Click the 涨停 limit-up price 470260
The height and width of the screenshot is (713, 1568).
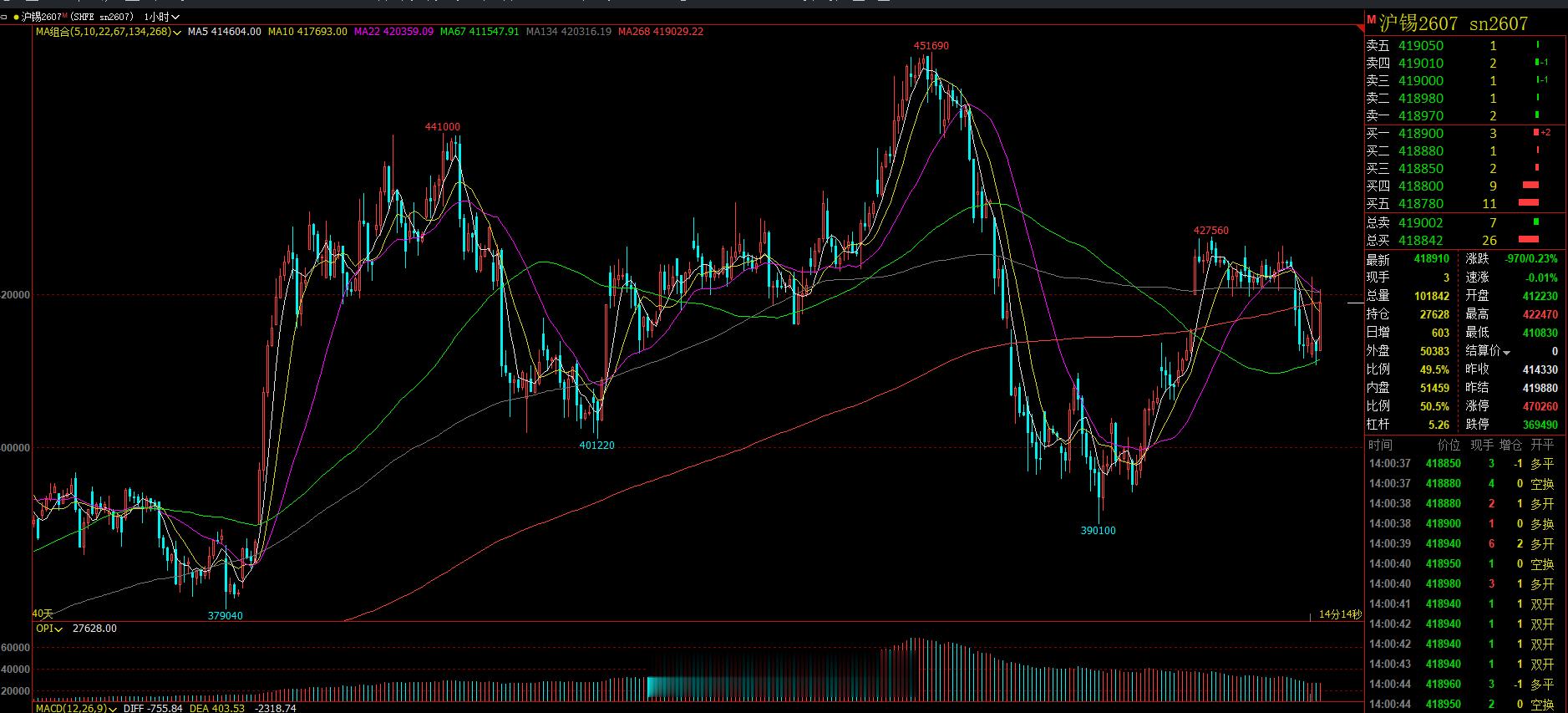(x=1540, y=406)
